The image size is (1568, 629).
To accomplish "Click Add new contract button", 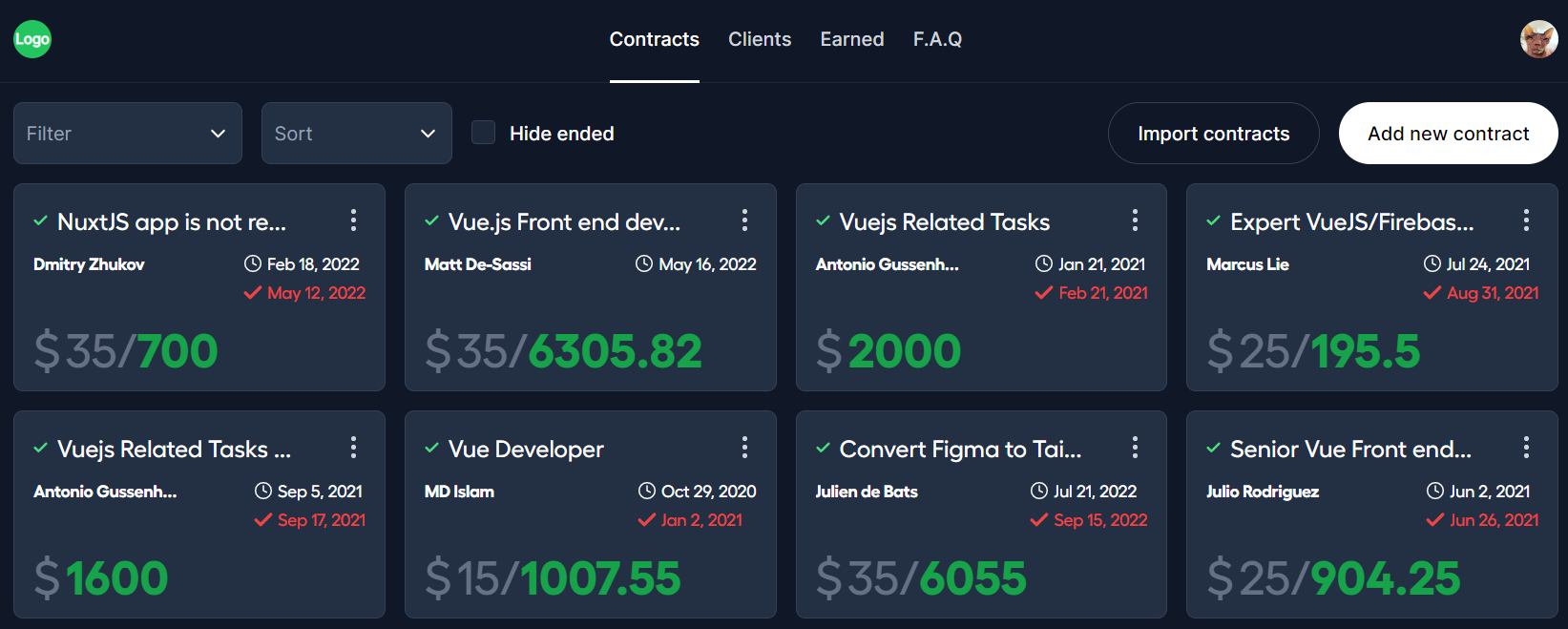I will point(1449,134).
